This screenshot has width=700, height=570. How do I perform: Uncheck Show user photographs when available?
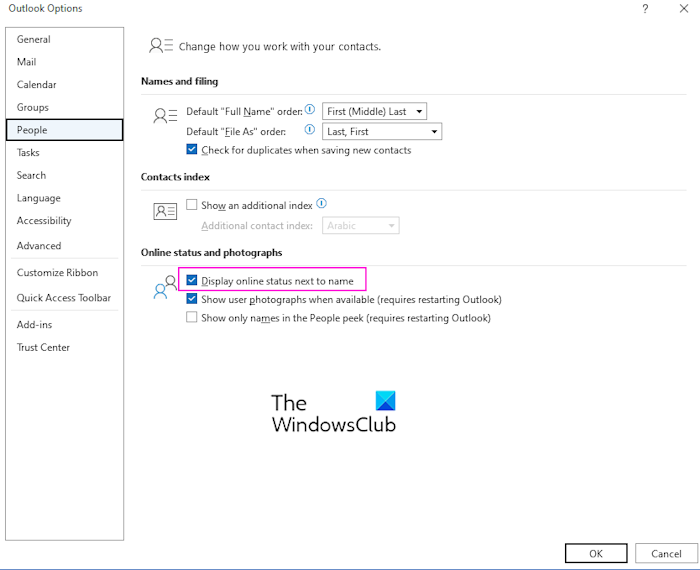tap(192, 299)
